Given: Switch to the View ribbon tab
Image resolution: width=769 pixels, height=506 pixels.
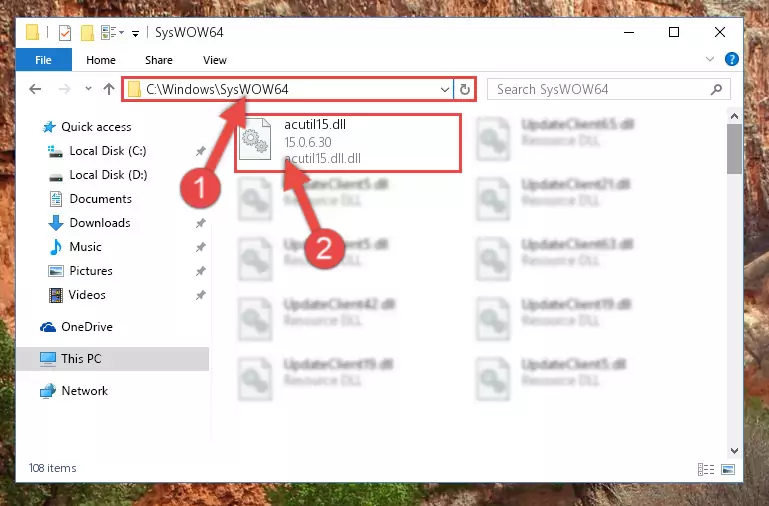Looking at the screenshot, I should 215,60.
